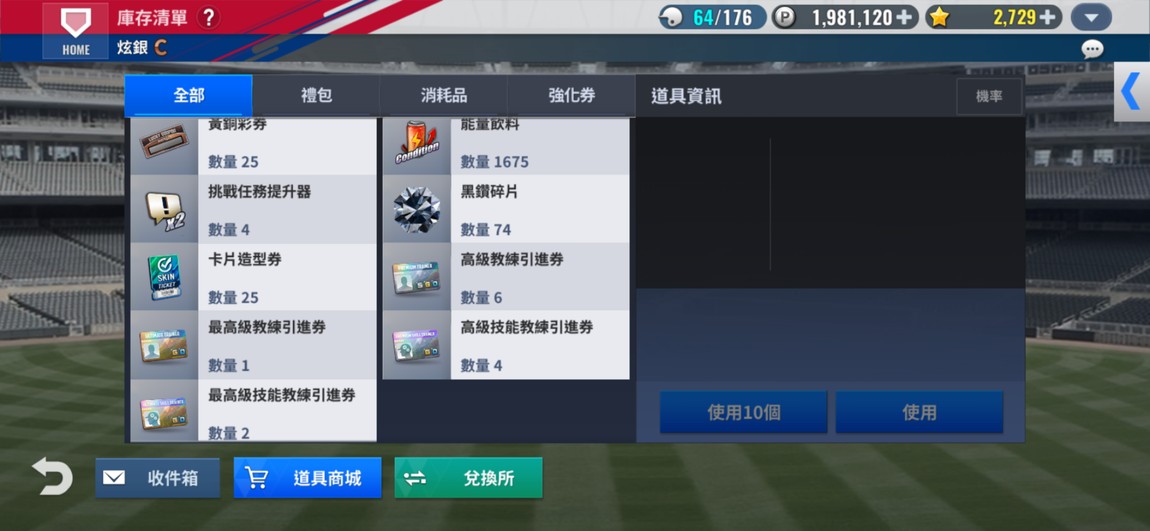Expand the top-right dropdown arrow menu
This screenshot has height=531, width=1150.
(1091, 18)
